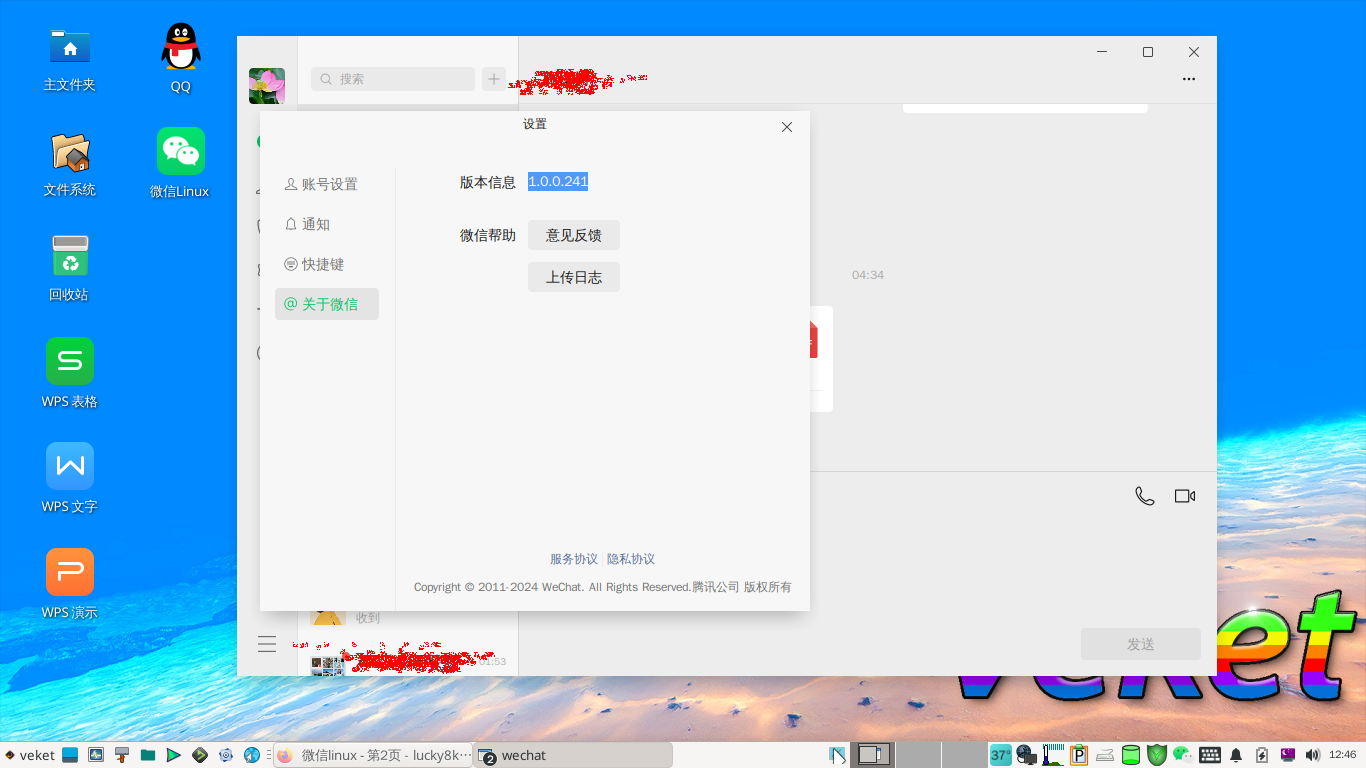
Task: Open the 回收站 recycle bin icon
Action: coord(69,268)
